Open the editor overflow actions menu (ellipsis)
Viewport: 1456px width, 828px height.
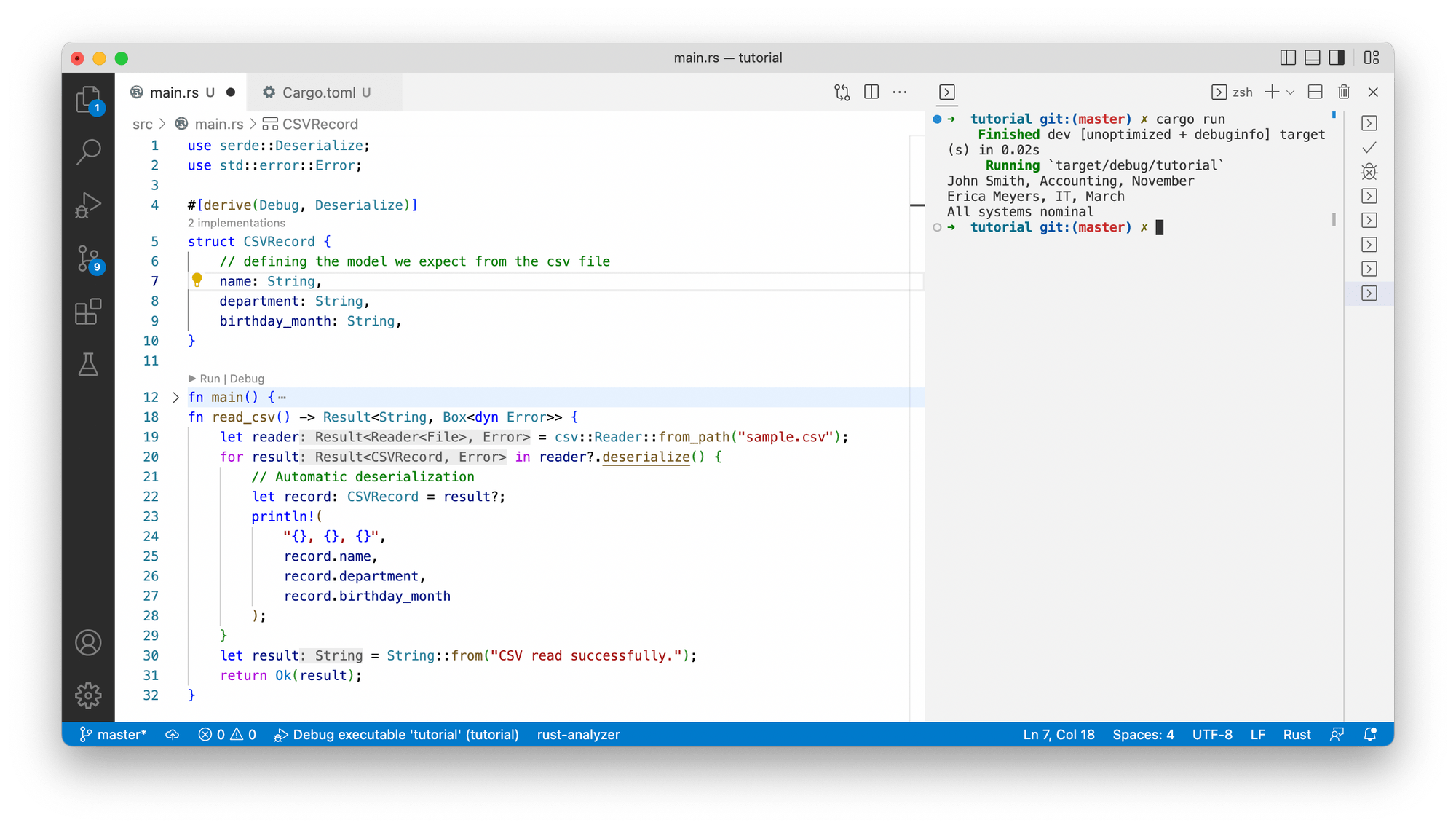point(900,92)
